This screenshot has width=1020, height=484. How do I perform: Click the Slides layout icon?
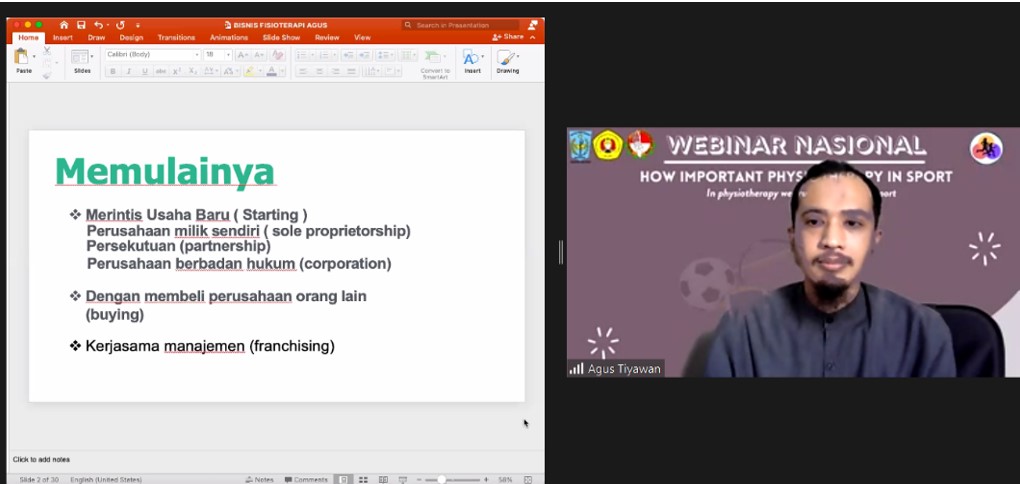click(x=80, y=57)
